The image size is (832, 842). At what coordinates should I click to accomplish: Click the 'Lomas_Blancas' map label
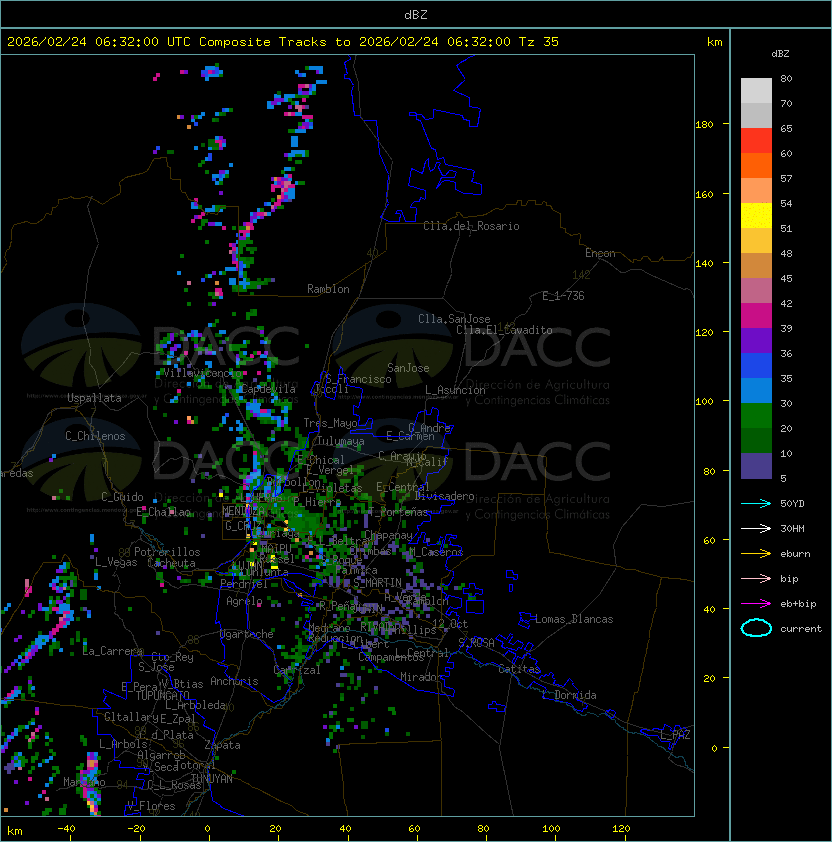(574, 619)
